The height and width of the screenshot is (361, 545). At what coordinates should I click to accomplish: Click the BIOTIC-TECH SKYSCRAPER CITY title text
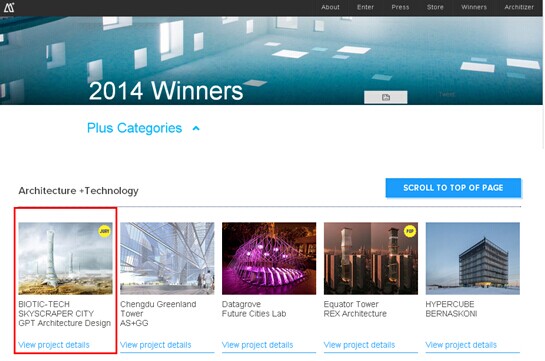click(56, 309)
